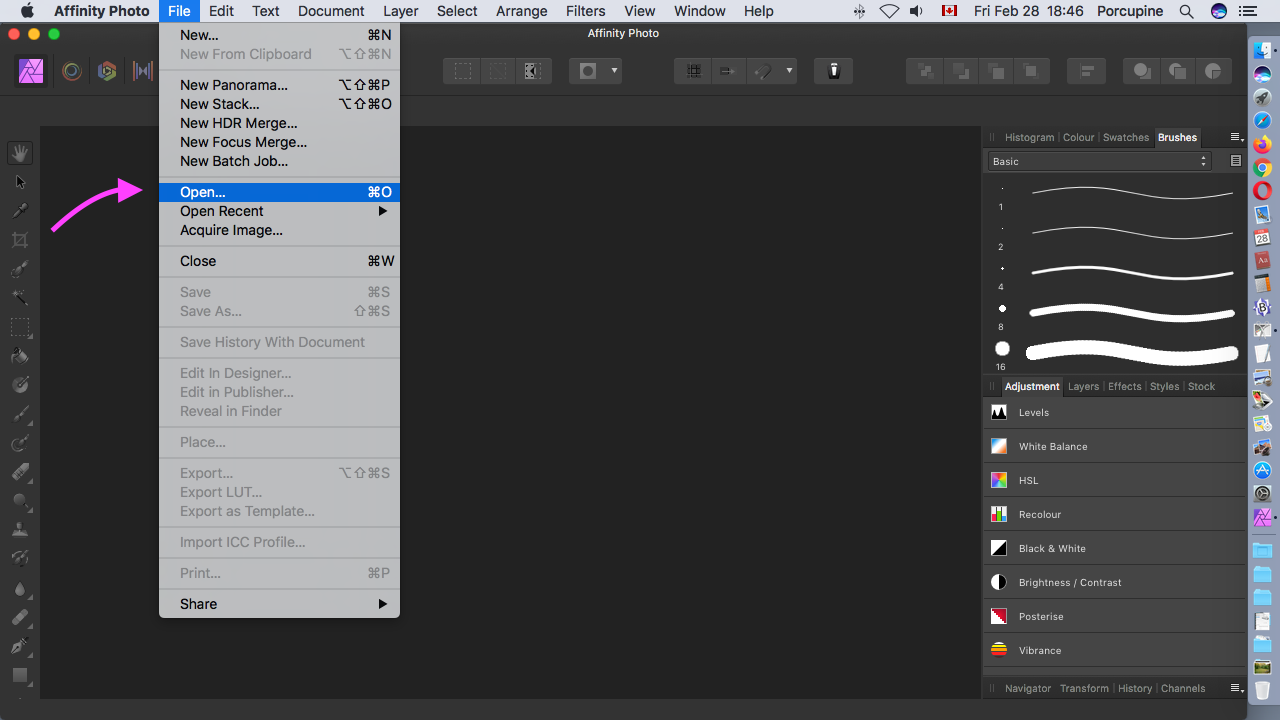This screenshot has width=1280, height=720.
Task: Expand the Share submenu
Action: pyautogui.click(x=279, y=604)
